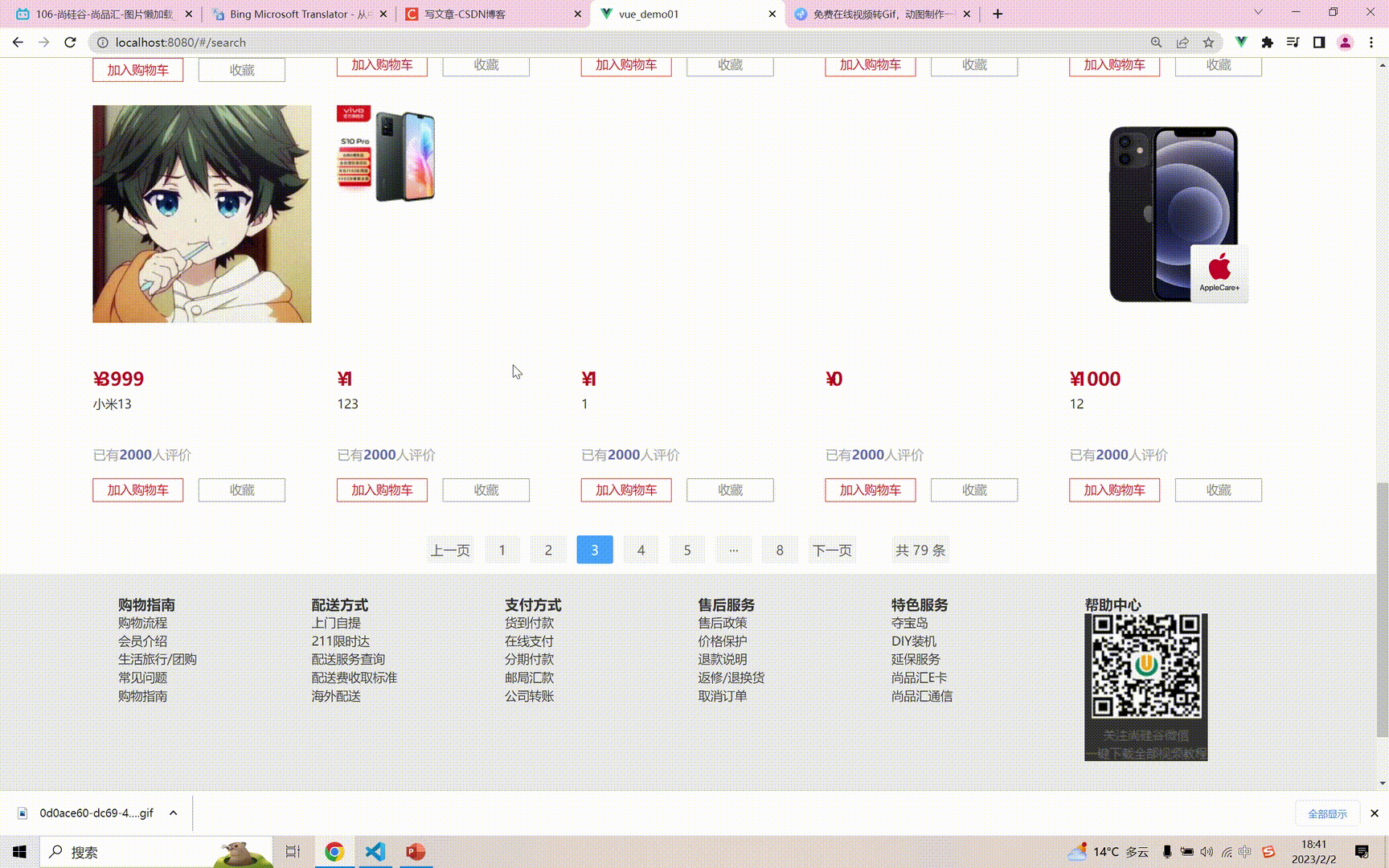
Task: Go to the previous page 上一页
Action: (x=450, y=550)
